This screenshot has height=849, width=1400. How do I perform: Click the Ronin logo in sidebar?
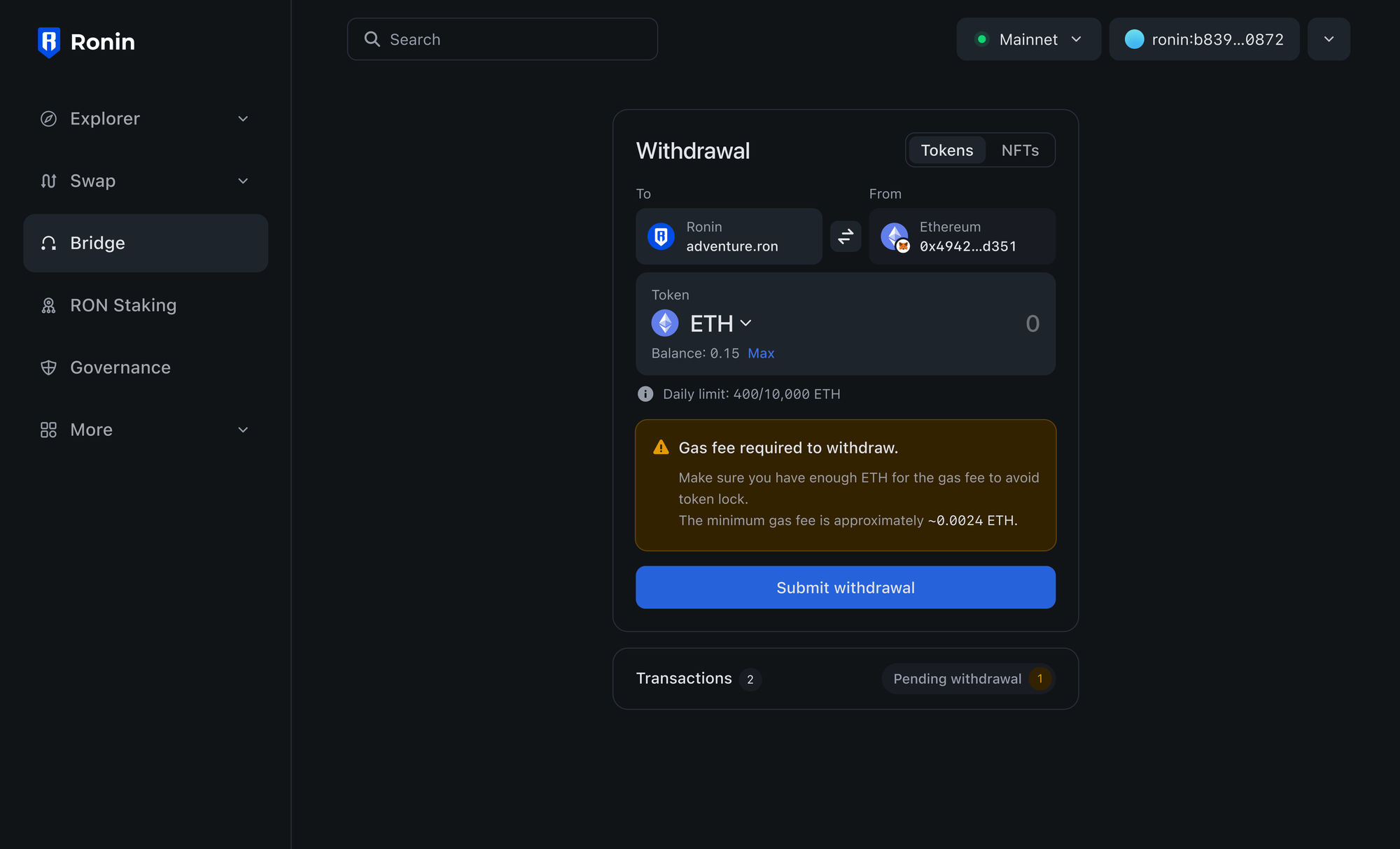click(49, 42)
